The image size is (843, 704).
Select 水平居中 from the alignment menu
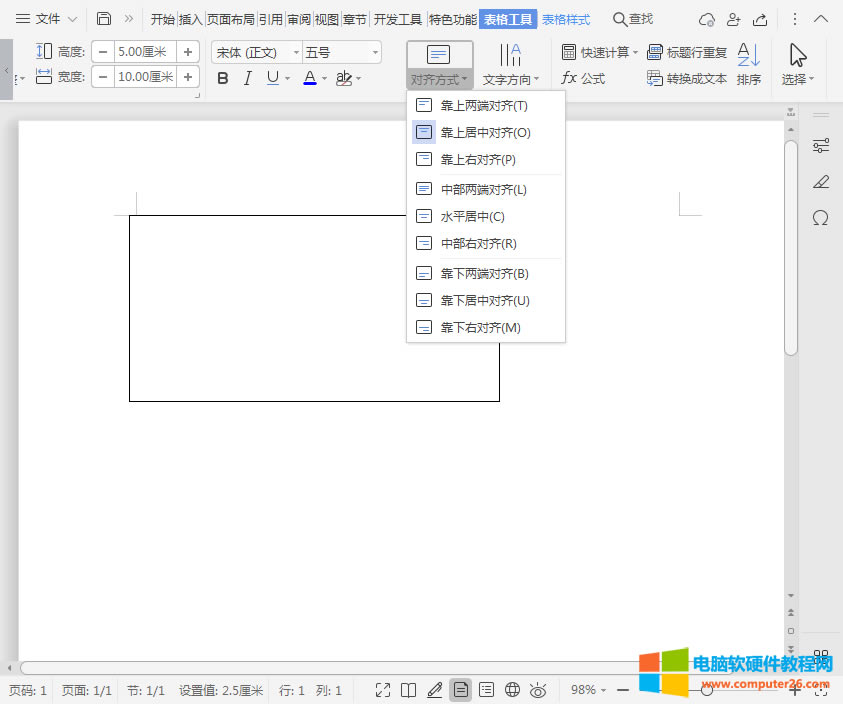[x=470, y=216]
